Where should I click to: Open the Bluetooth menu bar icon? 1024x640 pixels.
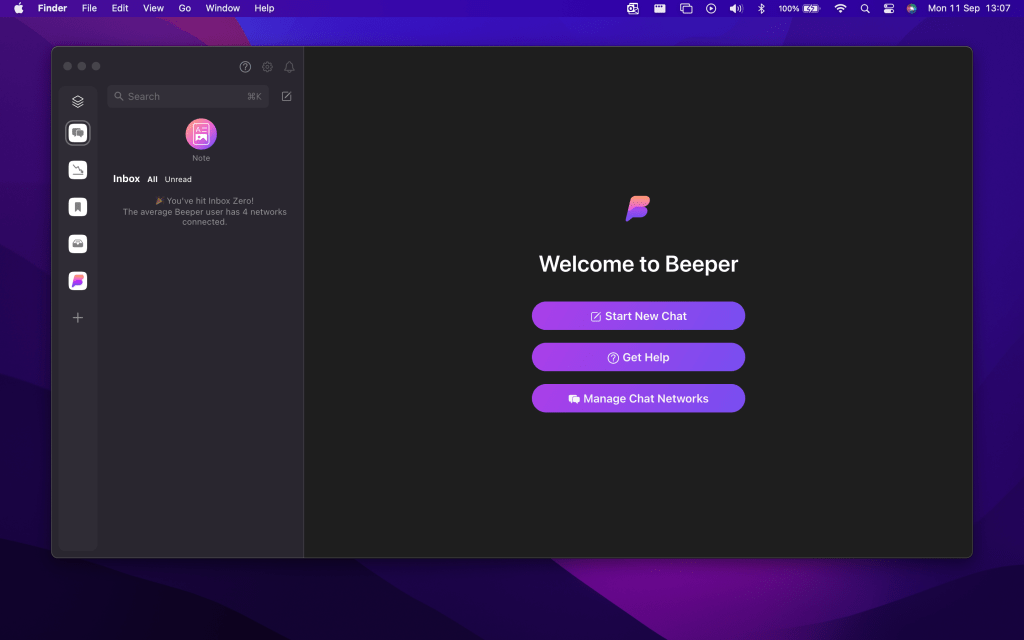point(761,8)
